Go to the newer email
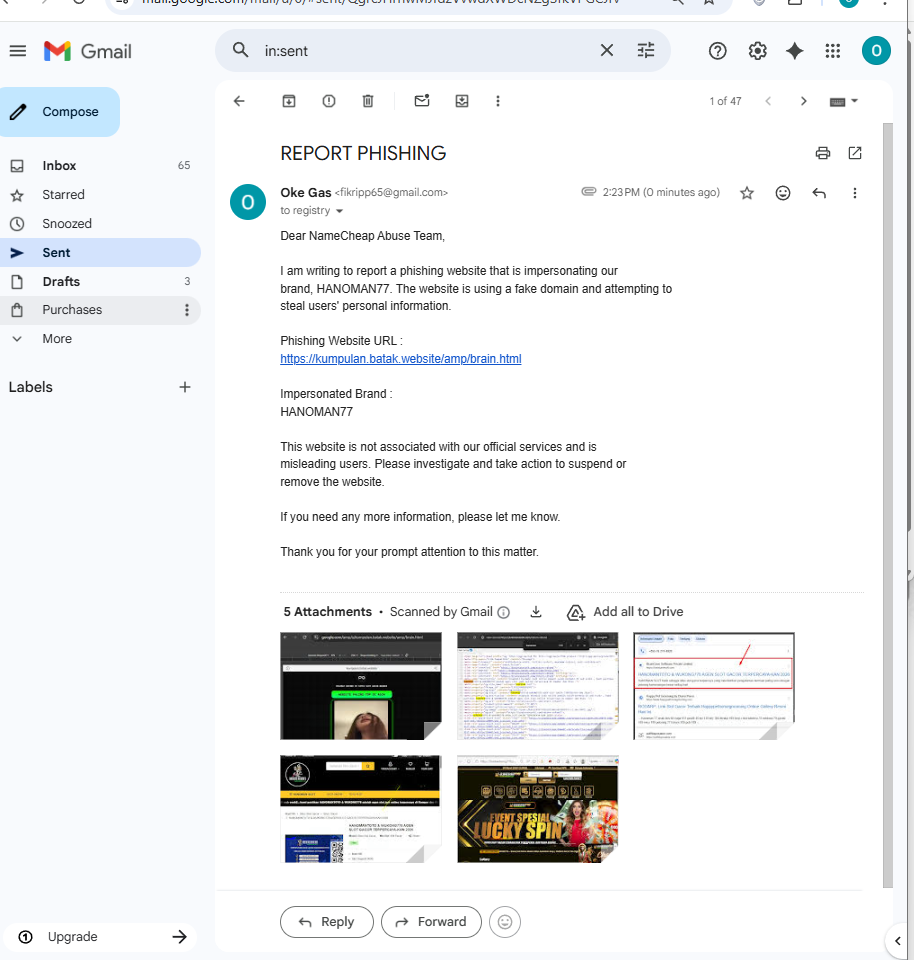The height and width of the screenshot is (960, 914). click(x=768, y=101)
